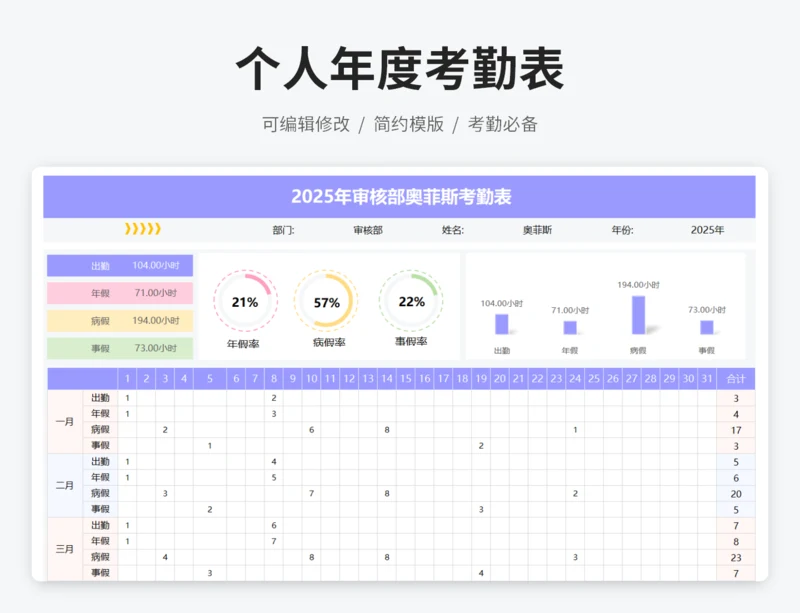800x613 pixels.
Task: Click the 出勤 bar showing 104.00小时
Action: 501,323
